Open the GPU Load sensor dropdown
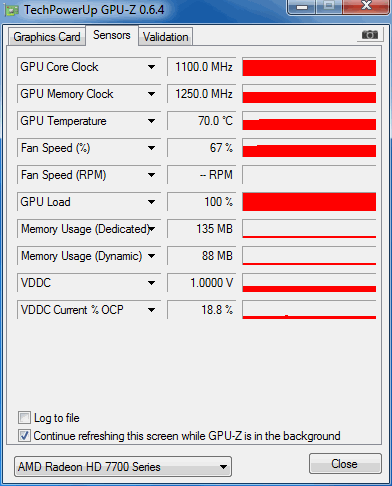Viewport: 392px width, 486px height. pyautogui.click(x=151, y=202)
